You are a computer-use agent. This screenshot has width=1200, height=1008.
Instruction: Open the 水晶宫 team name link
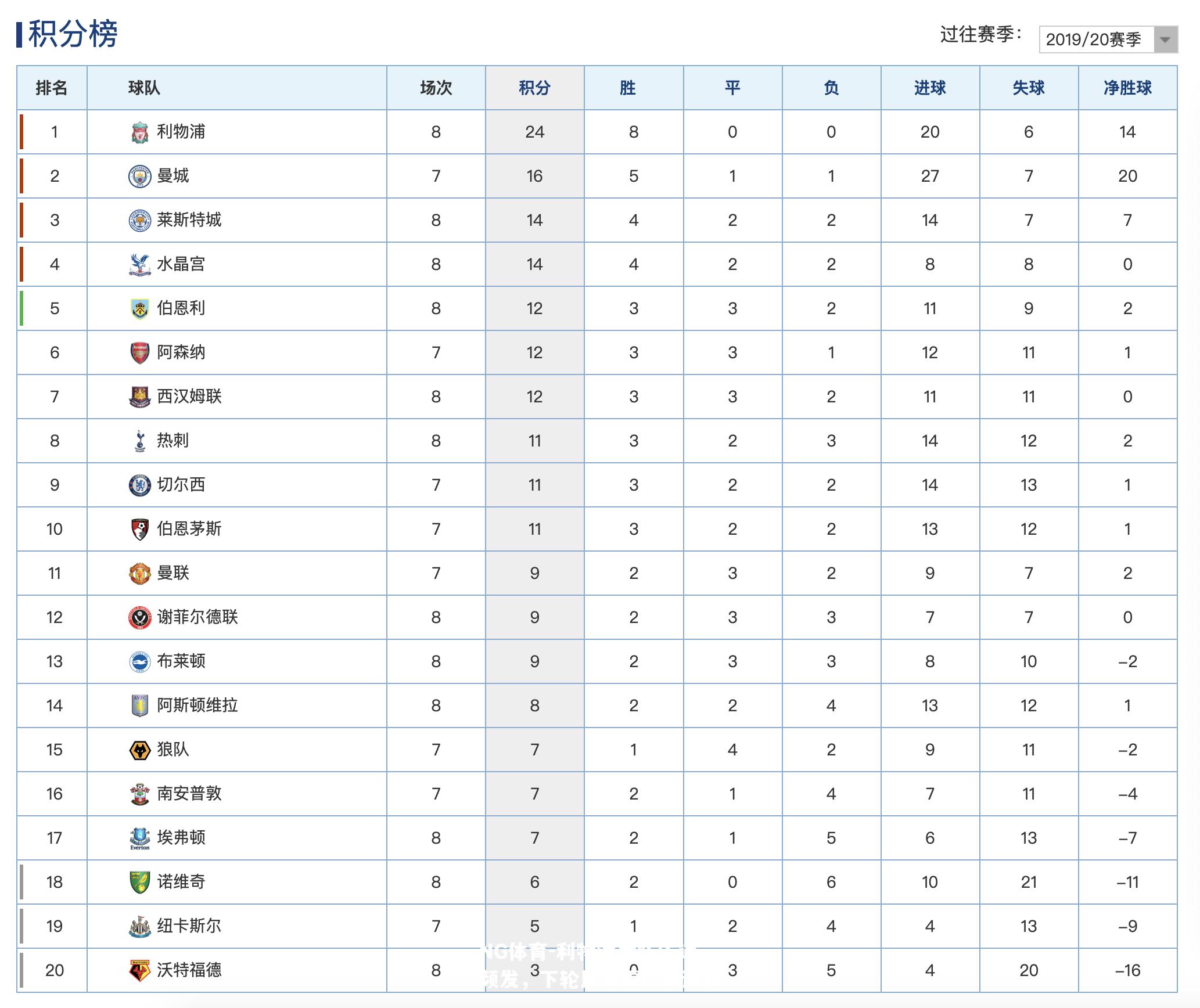coord(181,265)
